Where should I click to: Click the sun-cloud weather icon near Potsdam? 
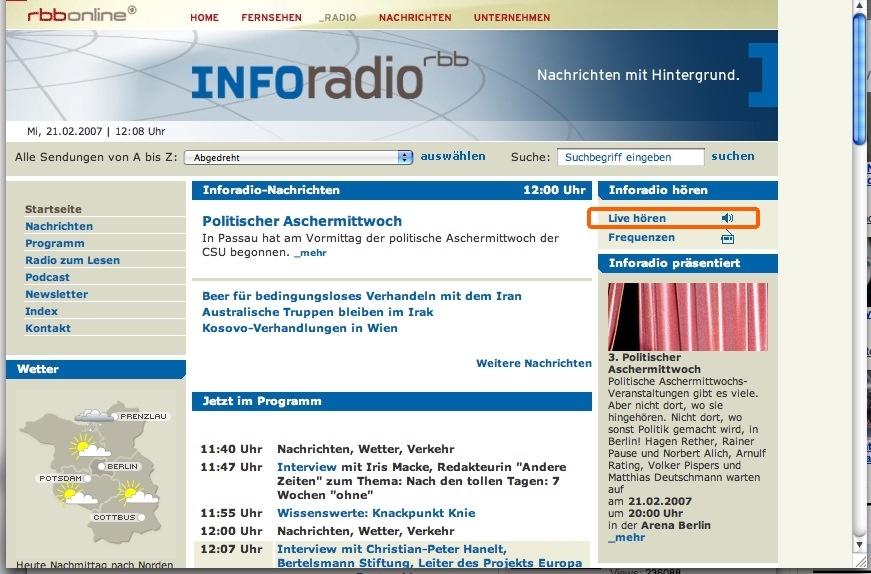point(76,494)
